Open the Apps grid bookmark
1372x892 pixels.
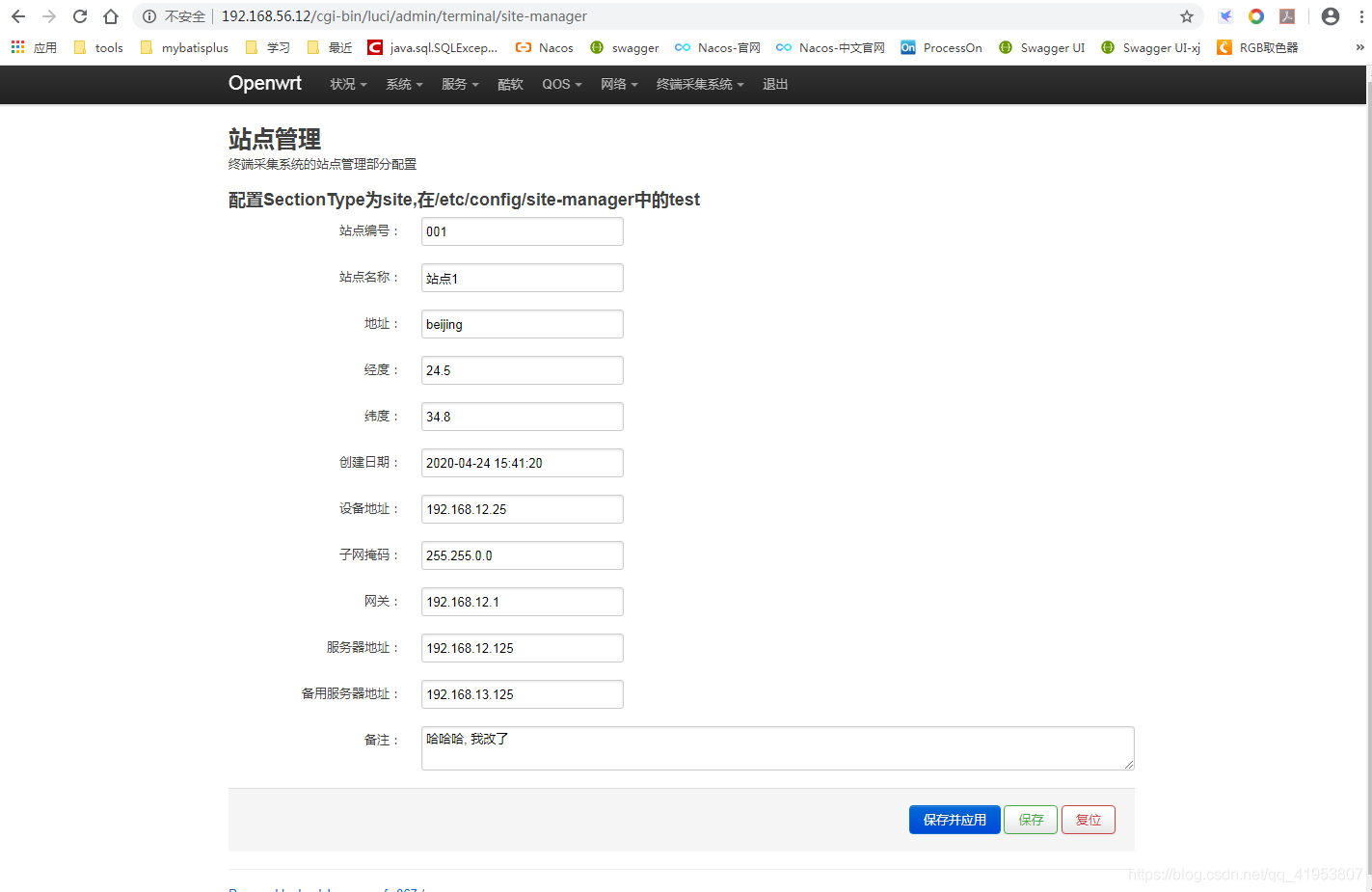(x=34, y=47)
